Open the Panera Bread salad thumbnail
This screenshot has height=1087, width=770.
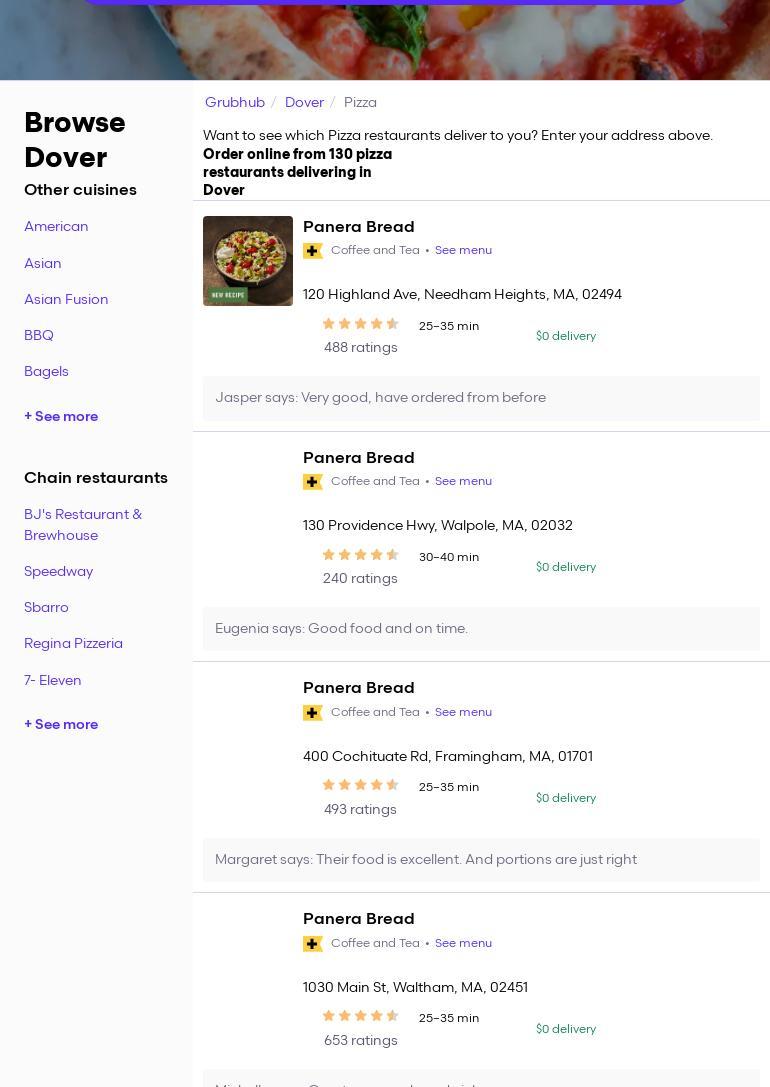point(248,261)
